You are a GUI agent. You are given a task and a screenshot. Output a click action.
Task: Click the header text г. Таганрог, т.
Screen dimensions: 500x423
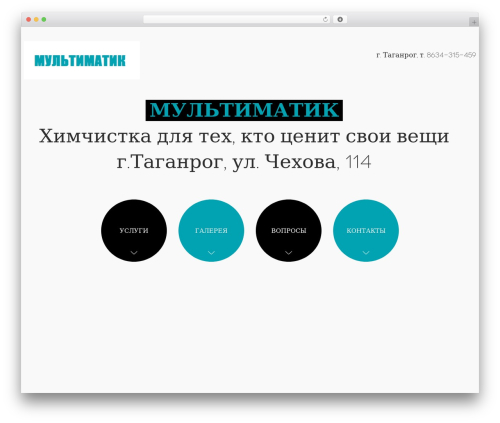[400, 55]
